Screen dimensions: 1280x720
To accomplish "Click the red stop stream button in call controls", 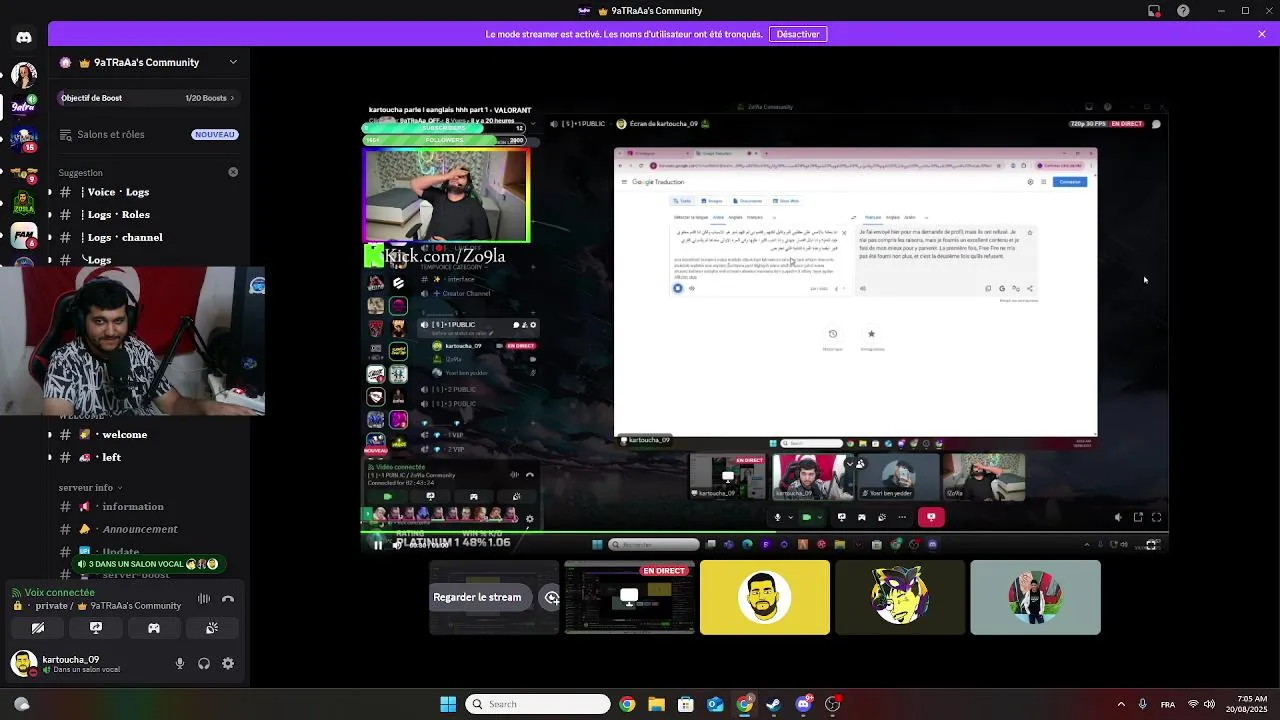I will tap(931, 517).
